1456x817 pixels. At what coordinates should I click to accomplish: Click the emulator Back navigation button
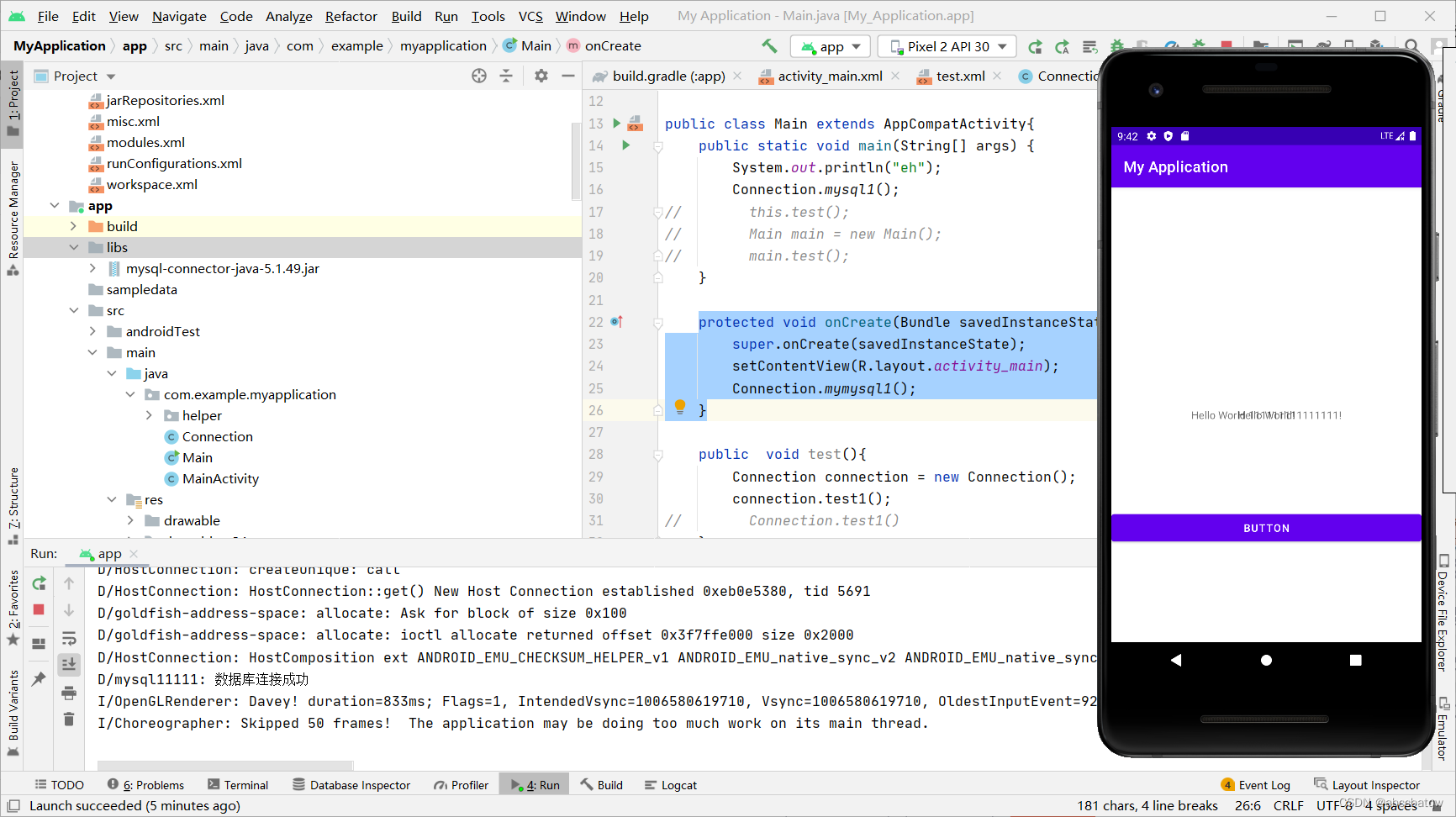pos(1176,661)
